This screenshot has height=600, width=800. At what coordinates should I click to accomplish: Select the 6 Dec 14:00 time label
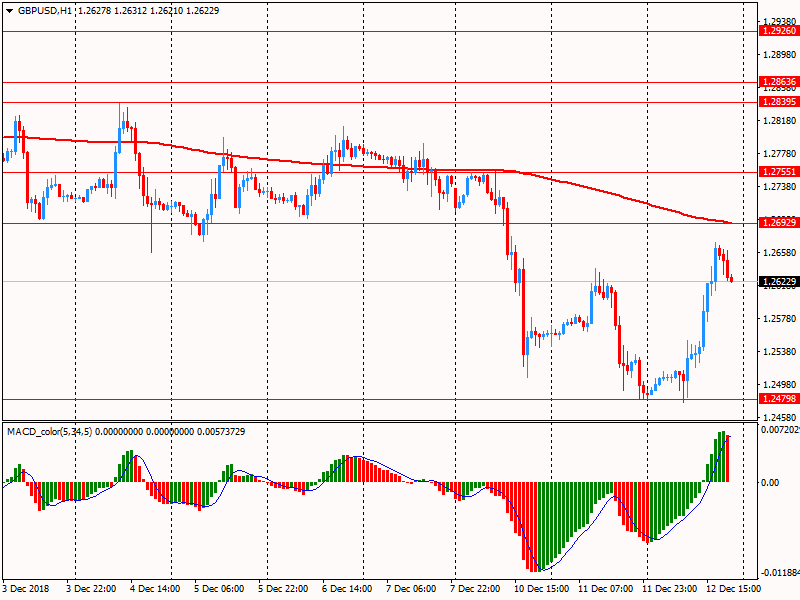(x=348, y=589)
